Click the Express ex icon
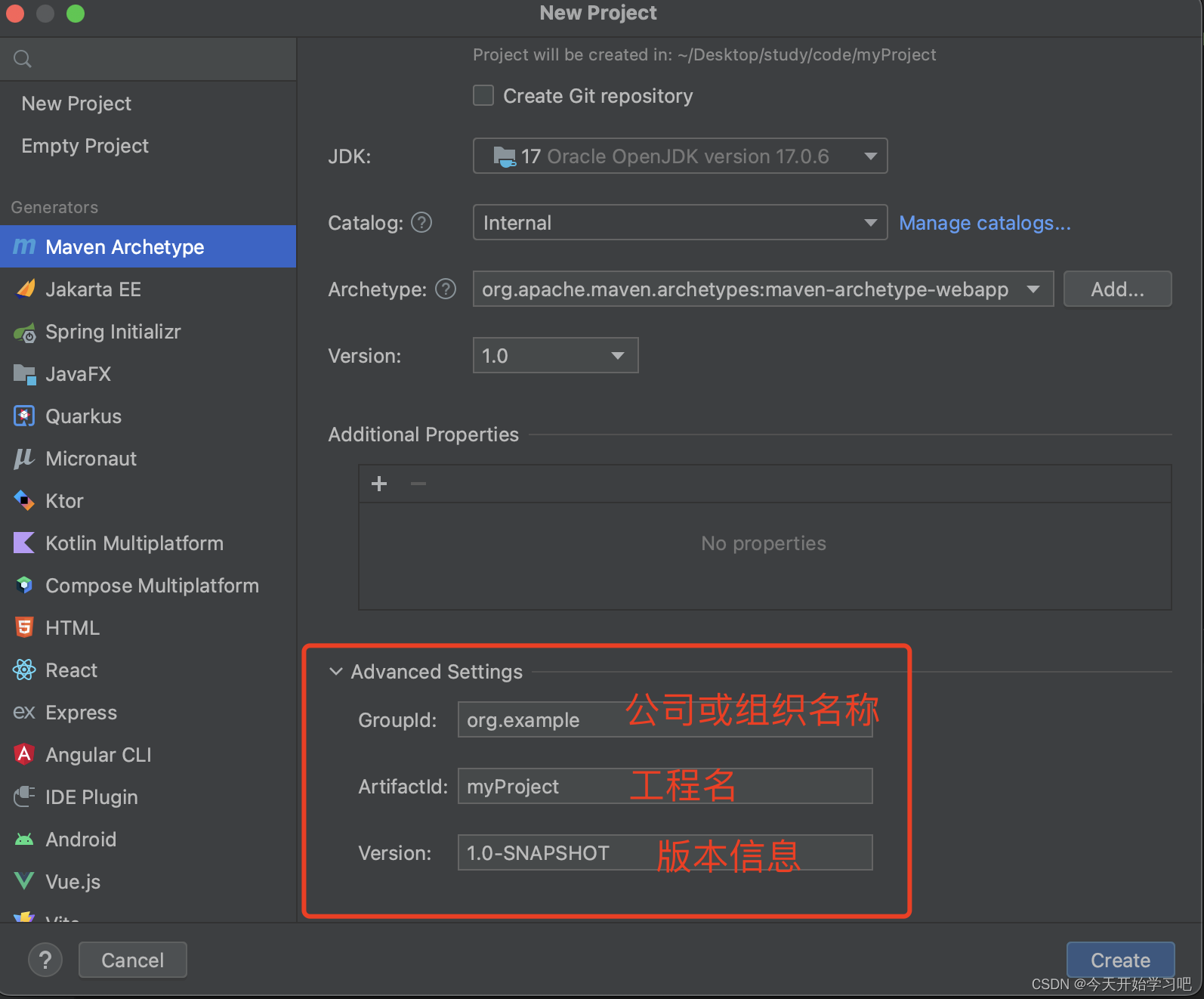1204x999 pixels. pyautogui.click(x=24, y=713)
